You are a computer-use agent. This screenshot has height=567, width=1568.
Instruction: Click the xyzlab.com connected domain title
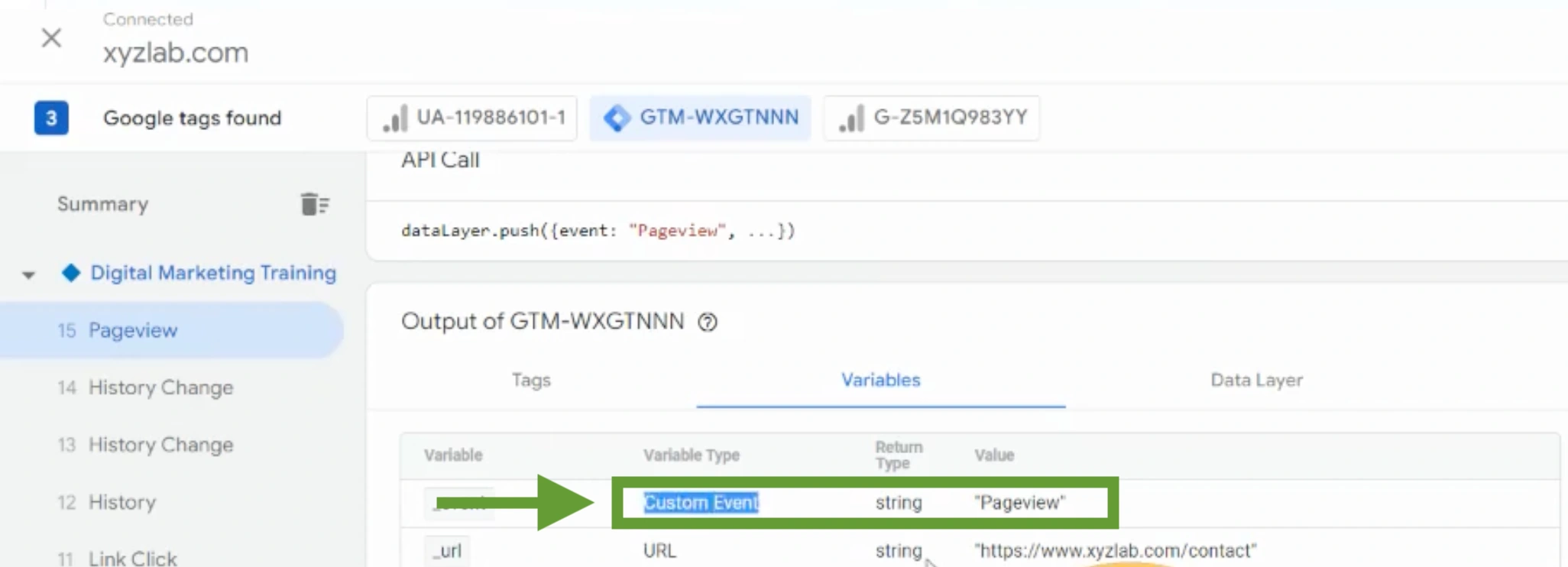click(x=176, y=53)
